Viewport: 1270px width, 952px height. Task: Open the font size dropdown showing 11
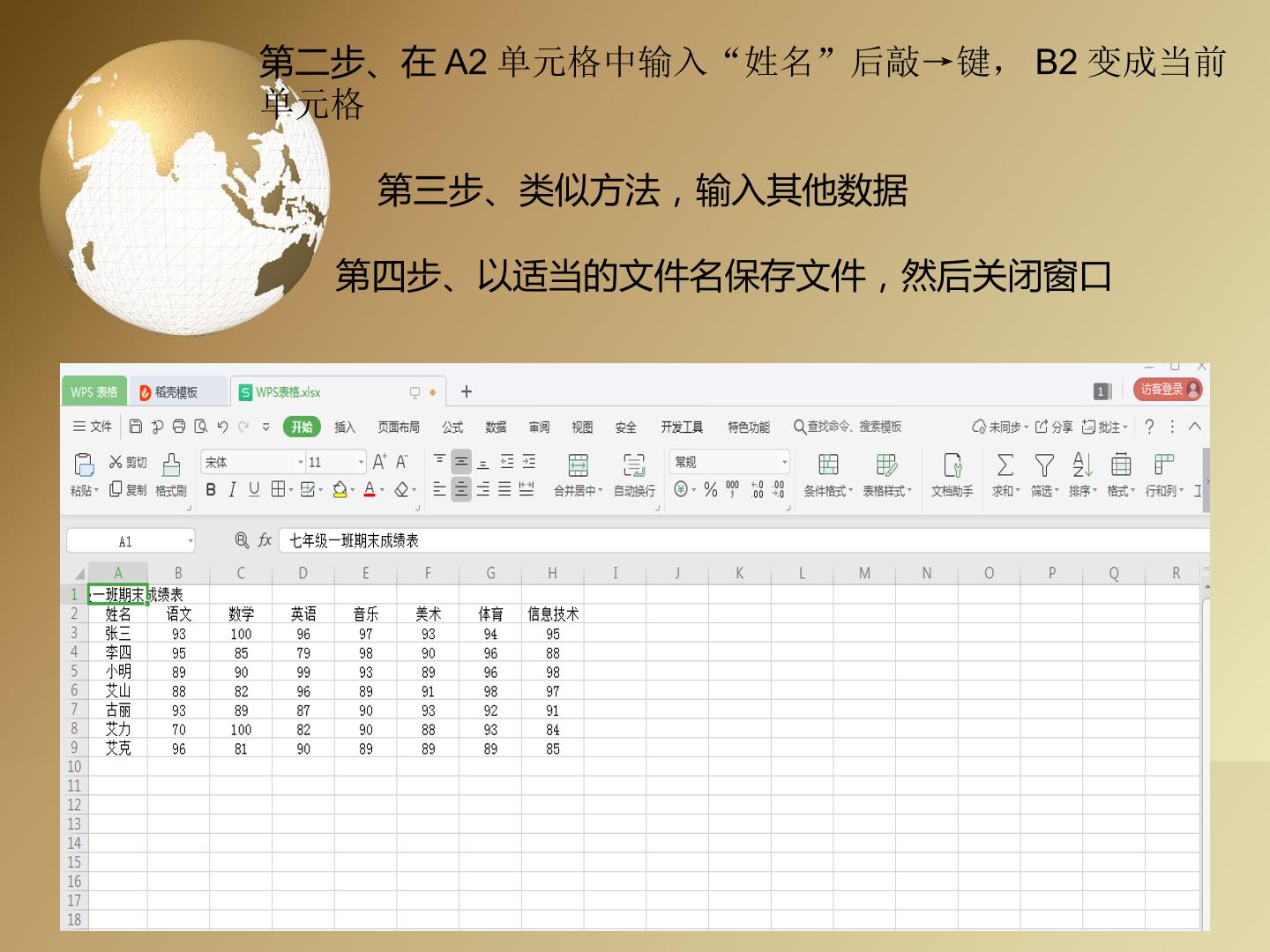point(336,462)
